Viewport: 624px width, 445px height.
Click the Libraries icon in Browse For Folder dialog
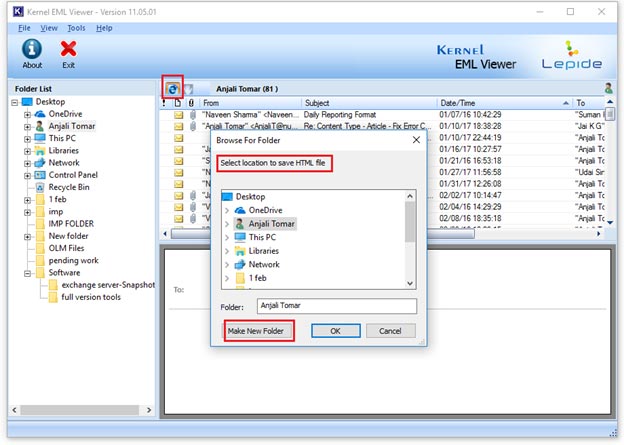[240, 251]
